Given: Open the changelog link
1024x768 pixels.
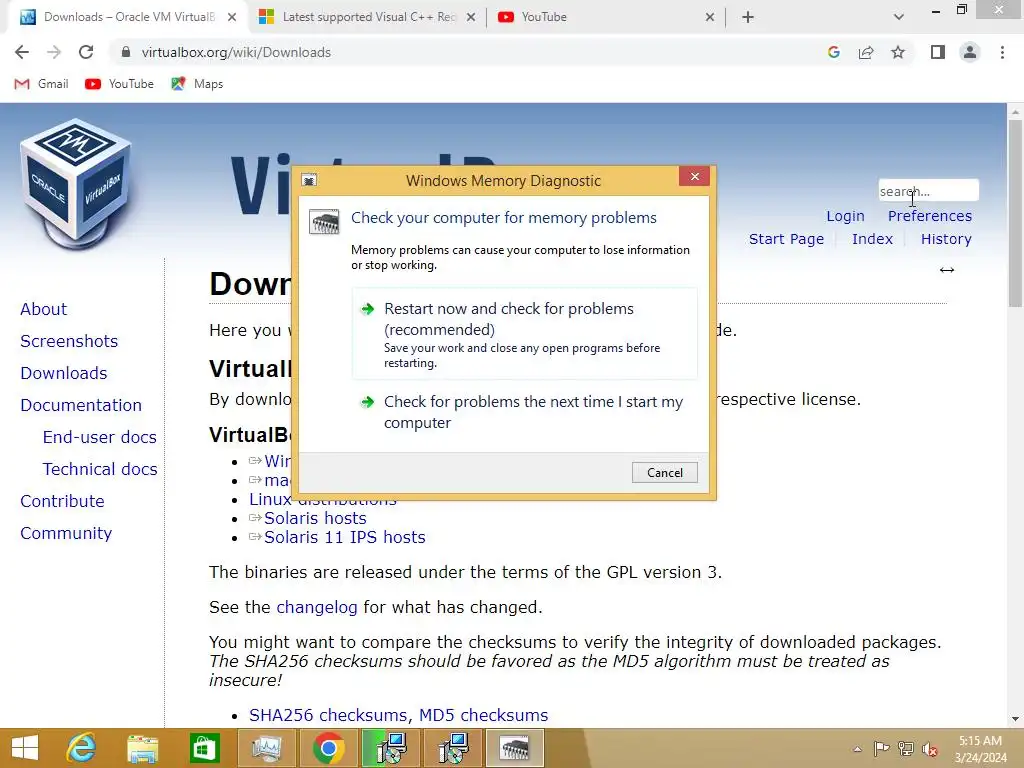Looking at the screenshot, I should (x=317, y=607).
